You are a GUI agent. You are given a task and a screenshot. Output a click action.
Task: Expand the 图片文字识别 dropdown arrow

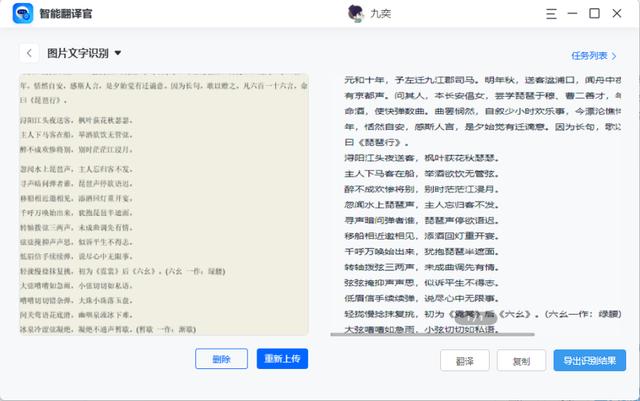pyautogui.click(x=118, y=53)
